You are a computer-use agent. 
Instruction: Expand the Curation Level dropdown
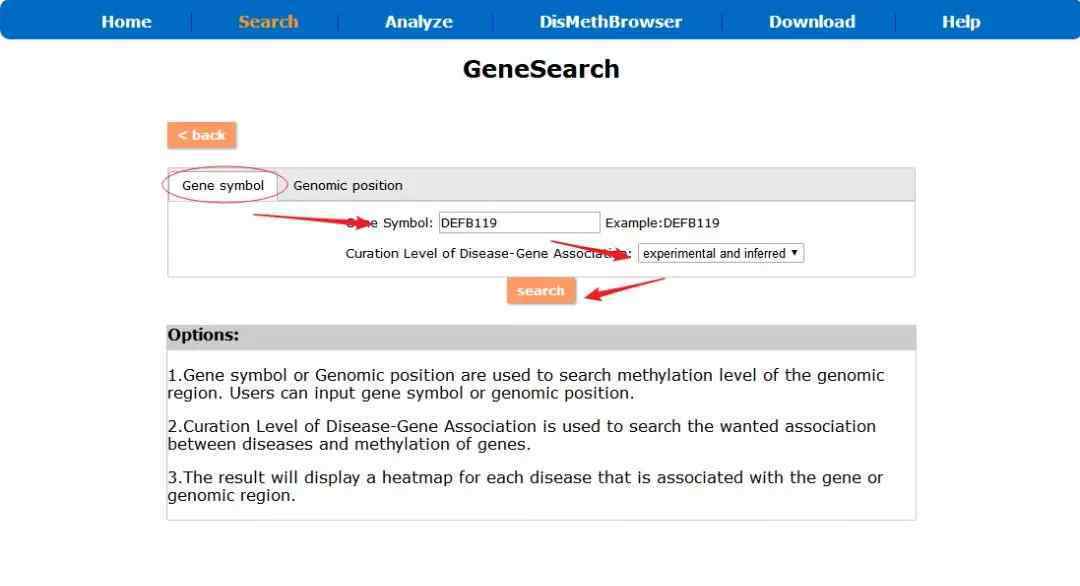(x=720, y=253)
